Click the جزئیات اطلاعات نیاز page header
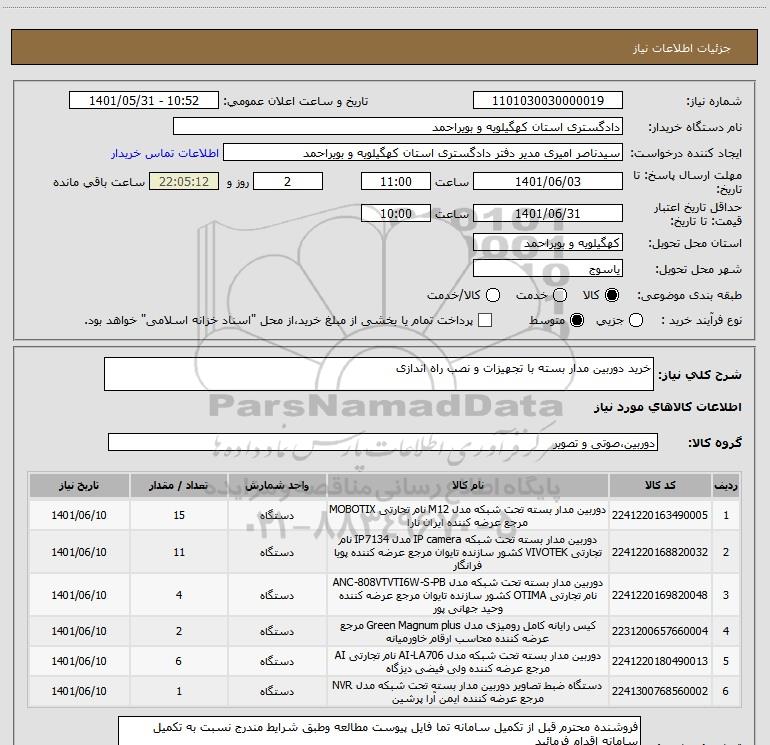 click(x=681, y=48)
